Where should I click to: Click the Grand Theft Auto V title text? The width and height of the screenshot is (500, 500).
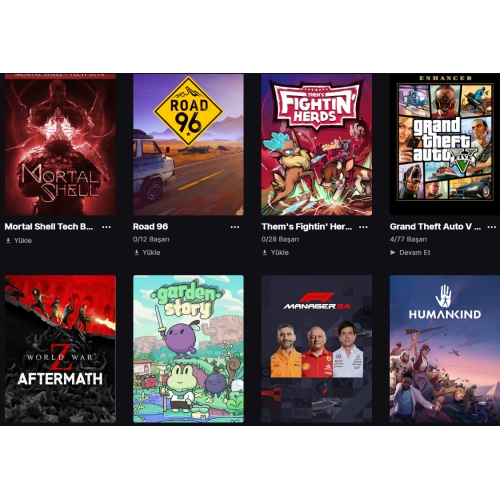(x=435, y=227)
